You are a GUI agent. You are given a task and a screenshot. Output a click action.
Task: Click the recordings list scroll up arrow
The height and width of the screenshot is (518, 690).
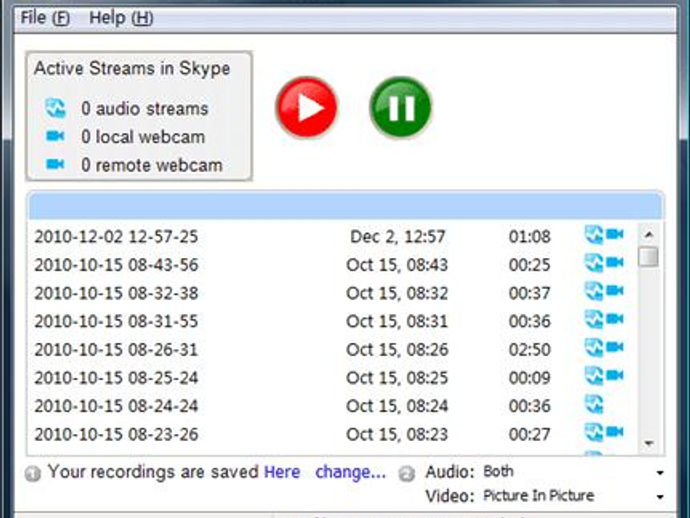pyautogui.click(x=649, y=235)
